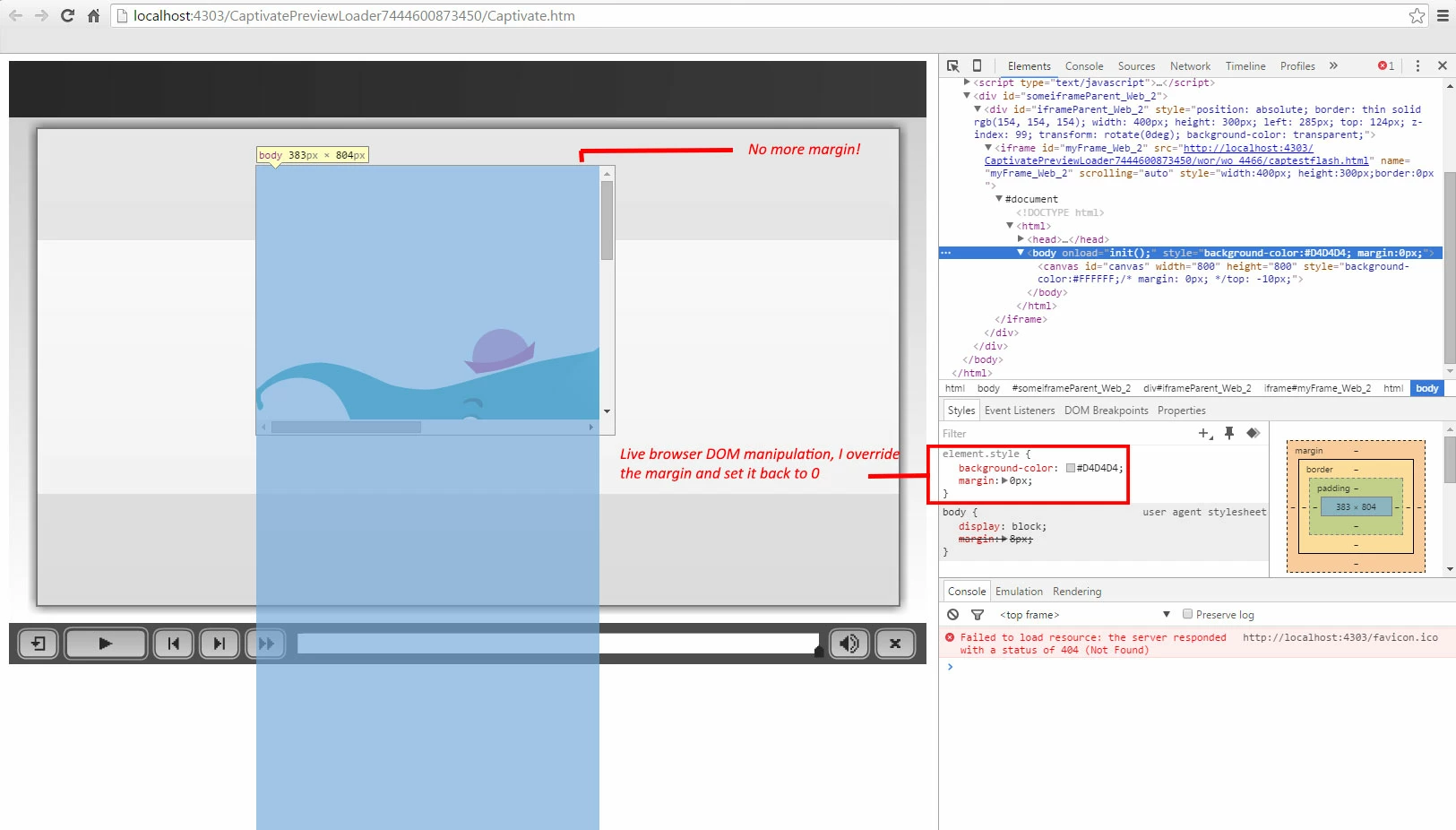Collapse the #document node
1456x830 pixels.
[x=999, y=199]
